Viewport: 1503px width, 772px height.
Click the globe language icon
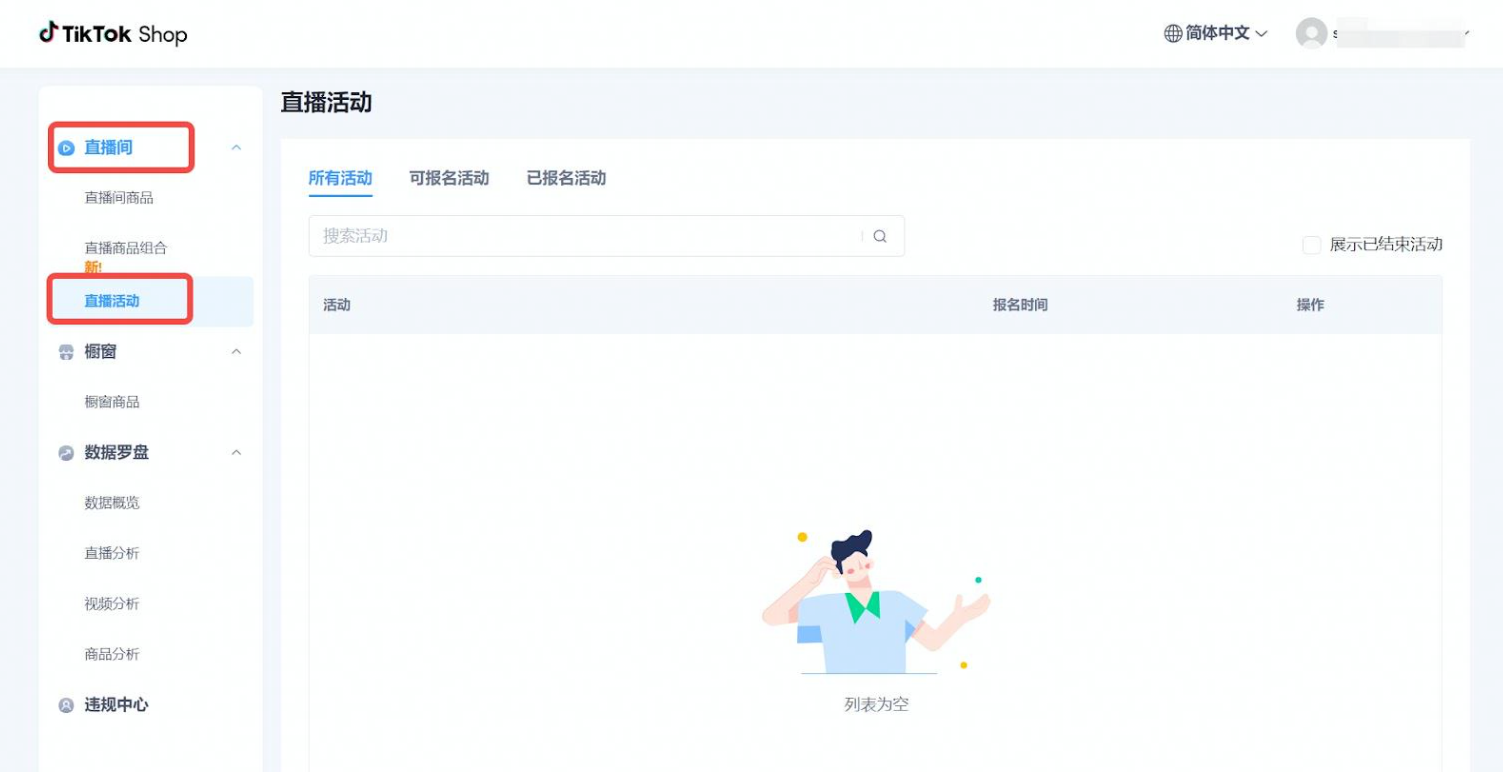1173,34
